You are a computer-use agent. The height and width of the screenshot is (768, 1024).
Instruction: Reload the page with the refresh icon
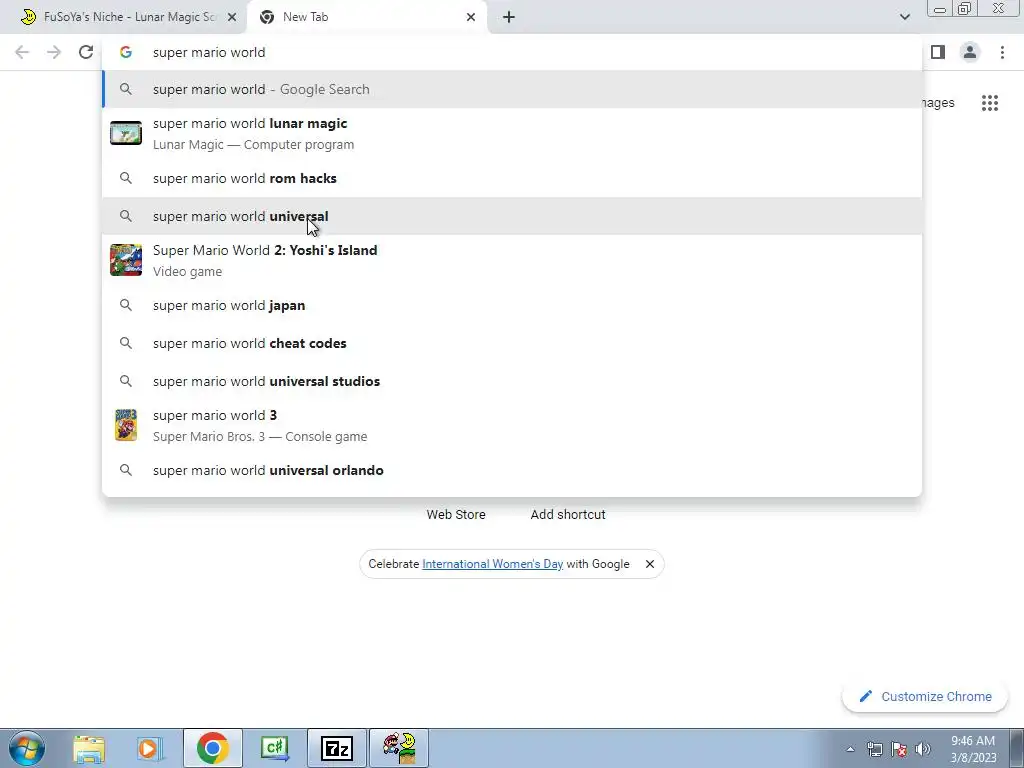[86, 52]
